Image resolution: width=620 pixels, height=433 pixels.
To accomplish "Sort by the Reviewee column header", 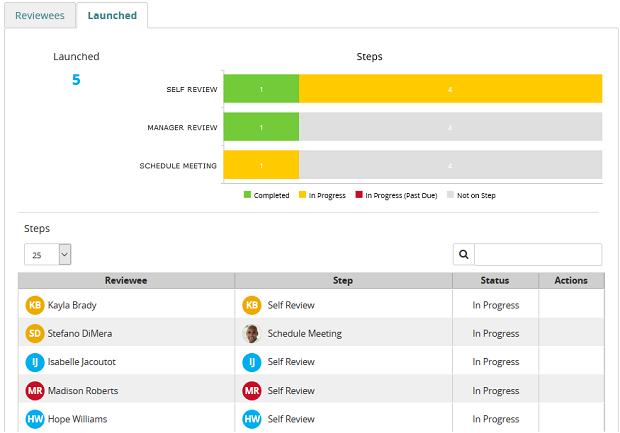I will 126,280.
